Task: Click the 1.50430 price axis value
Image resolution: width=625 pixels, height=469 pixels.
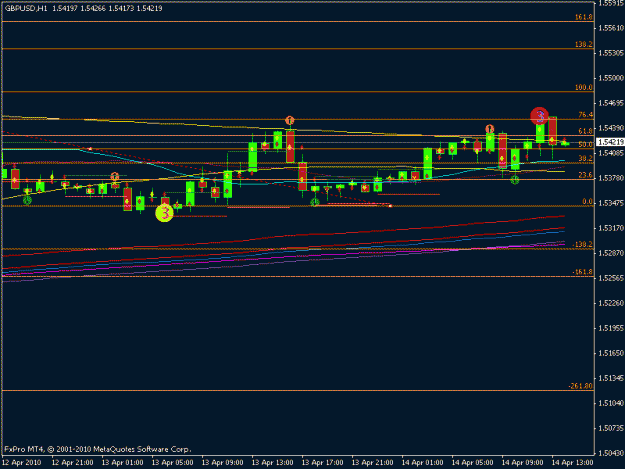Action: pyautogui.click(x=611, y=453)
